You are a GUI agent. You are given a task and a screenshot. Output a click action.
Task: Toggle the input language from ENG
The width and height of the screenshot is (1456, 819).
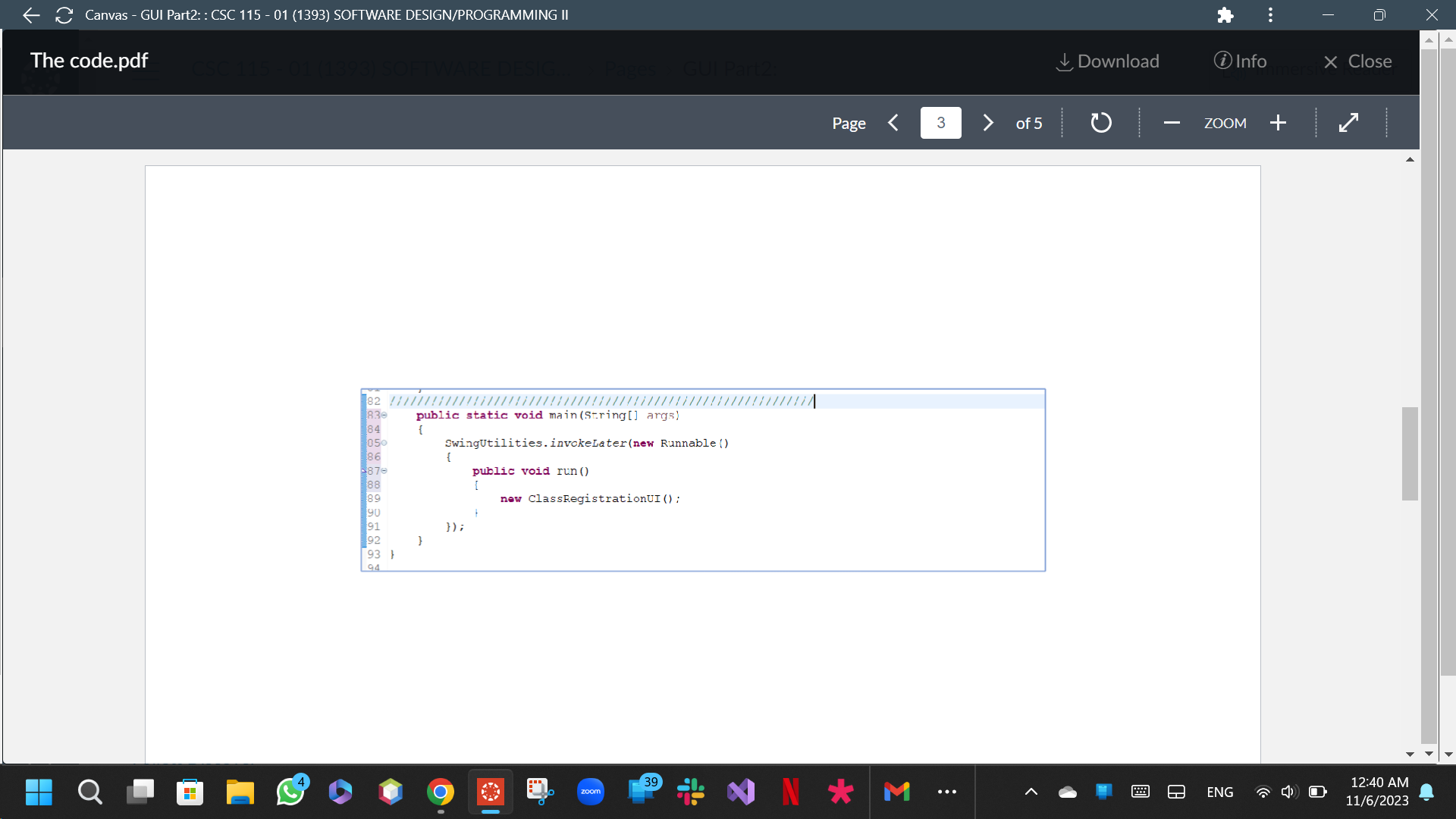click(1219, 791)
